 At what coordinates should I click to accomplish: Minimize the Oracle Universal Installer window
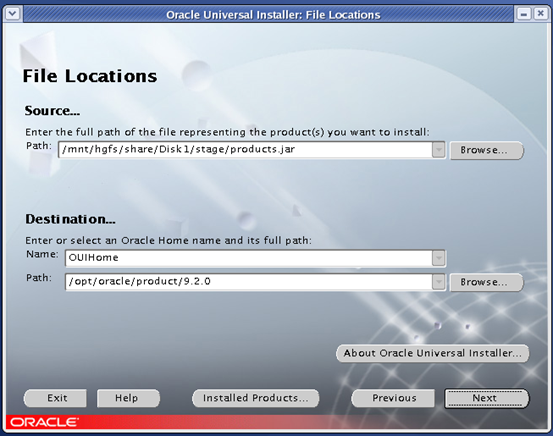523,14
